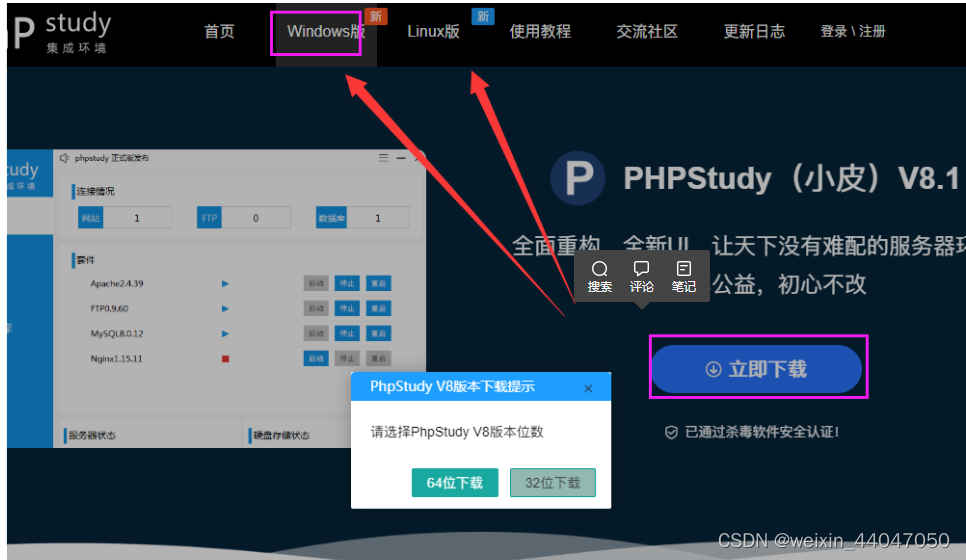Image resolution: width=966 pixels, height=560 pixels.
Task: Click the 服务器状态 section heading
Action: (92, 436)
